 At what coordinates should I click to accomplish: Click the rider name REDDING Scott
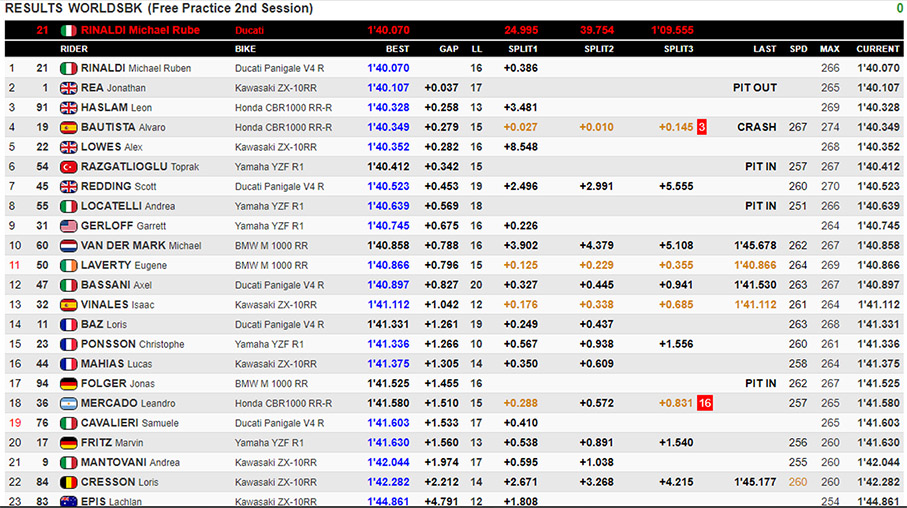119,186
